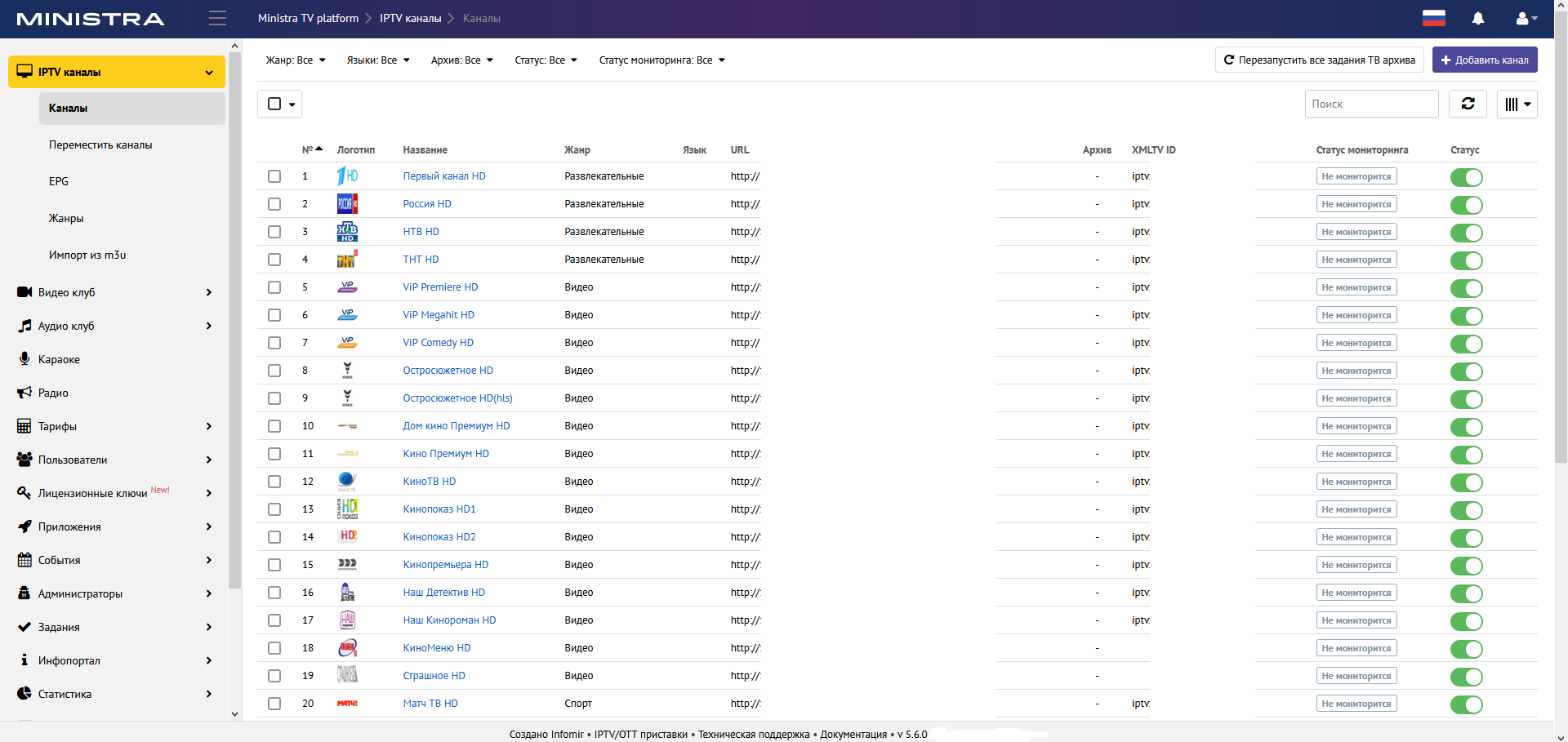
Task: Open the Жанр filter dropdown
Action: point(296,60)
